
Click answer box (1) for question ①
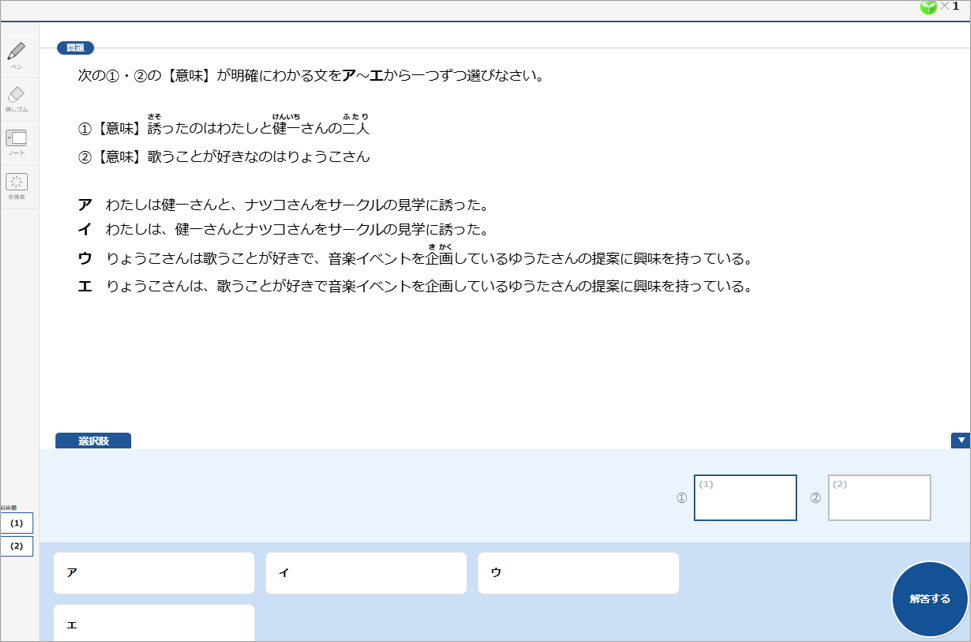(745, 498)
